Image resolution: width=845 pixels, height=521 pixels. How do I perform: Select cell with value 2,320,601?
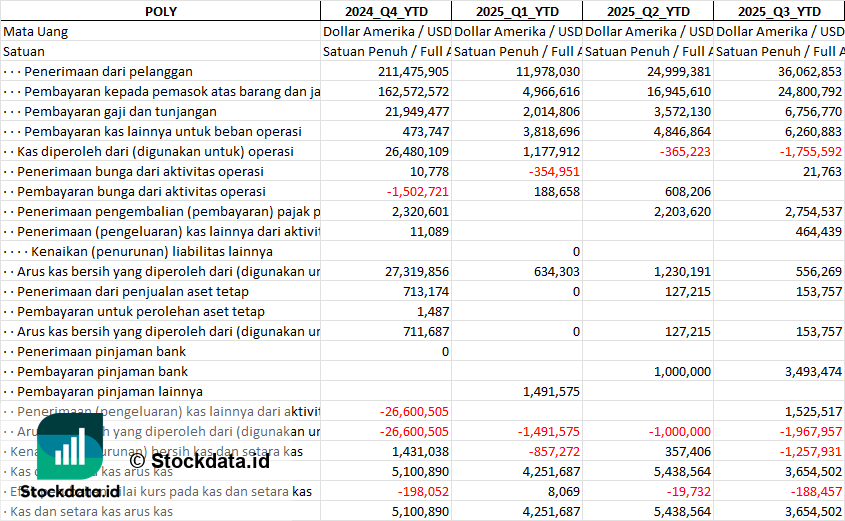[x=386, y=211]
